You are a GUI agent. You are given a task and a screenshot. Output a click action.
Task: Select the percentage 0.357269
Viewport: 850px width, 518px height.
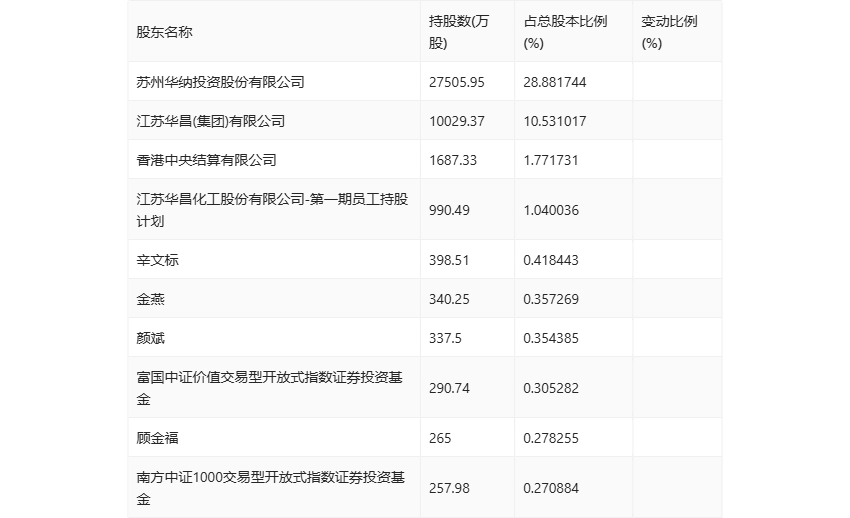(551, 299)
